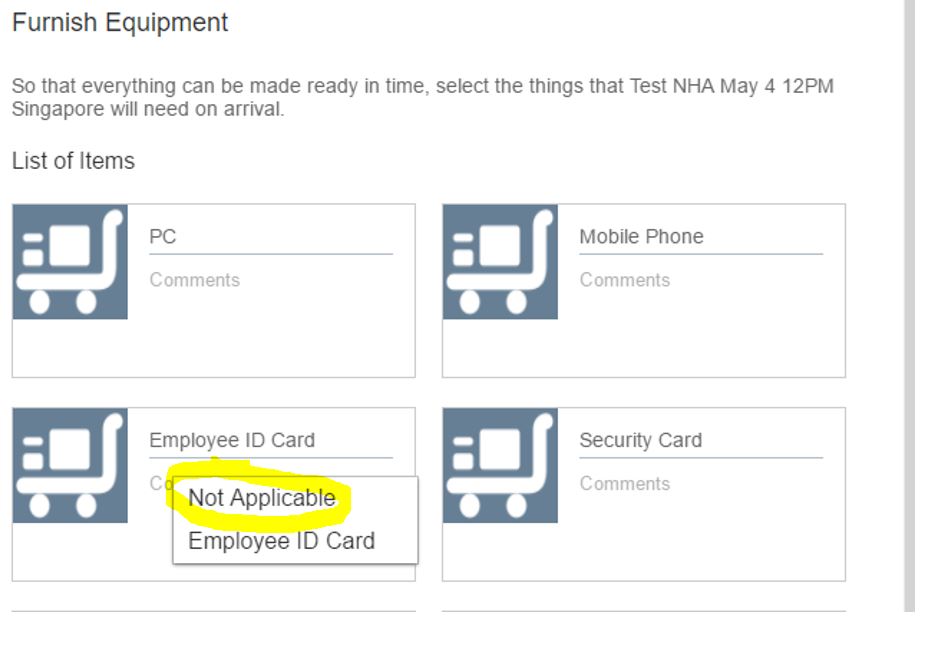Image resolution: width=933 pixels, height=647 pixels.
Task: Click the instruction text mentioning Test NHA
Action: click(422, 97)
